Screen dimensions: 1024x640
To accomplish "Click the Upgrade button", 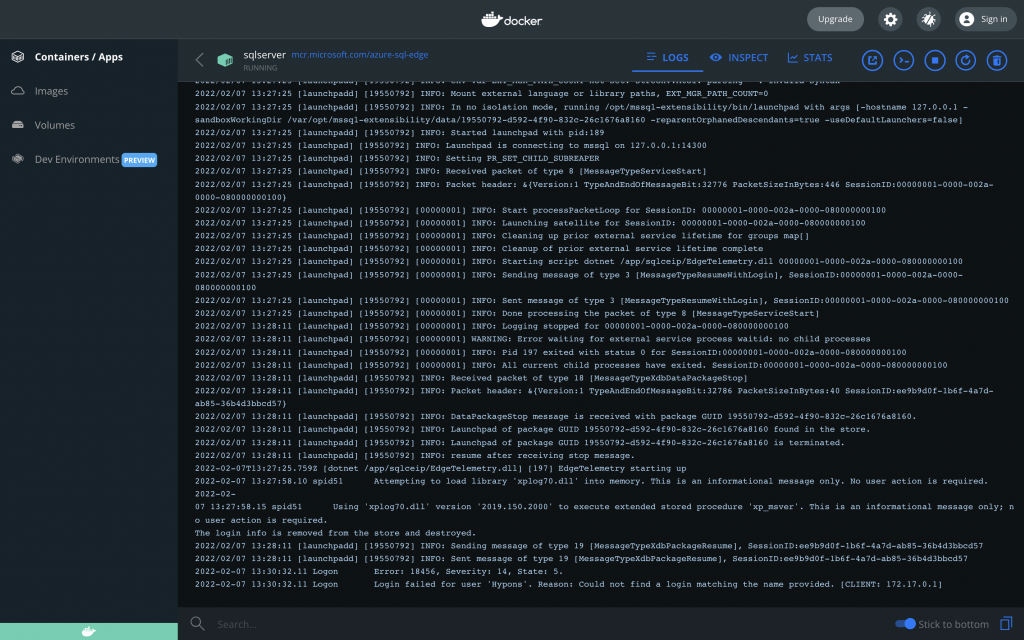I will (835, 19).
